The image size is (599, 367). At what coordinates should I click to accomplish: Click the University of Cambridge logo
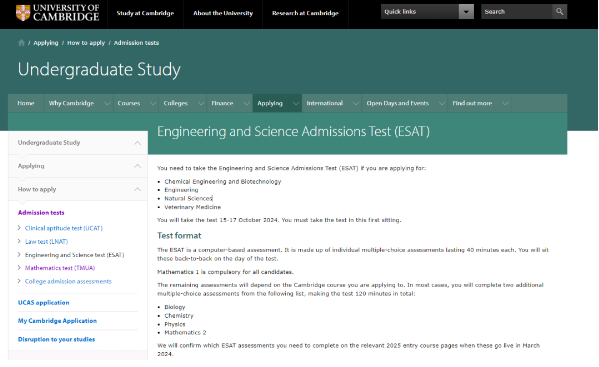pos(58,13)
